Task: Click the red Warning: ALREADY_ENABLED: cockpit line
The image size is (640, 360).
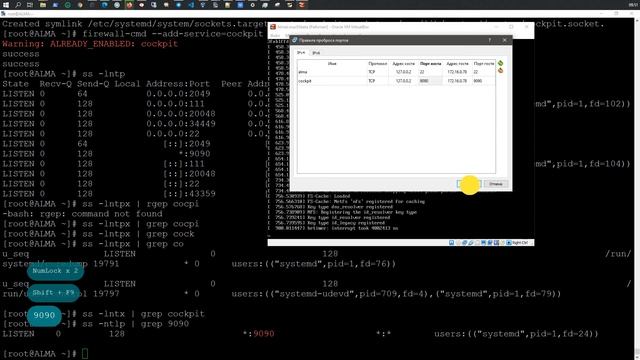Action: pyautogui.click(x=90, y=44)
